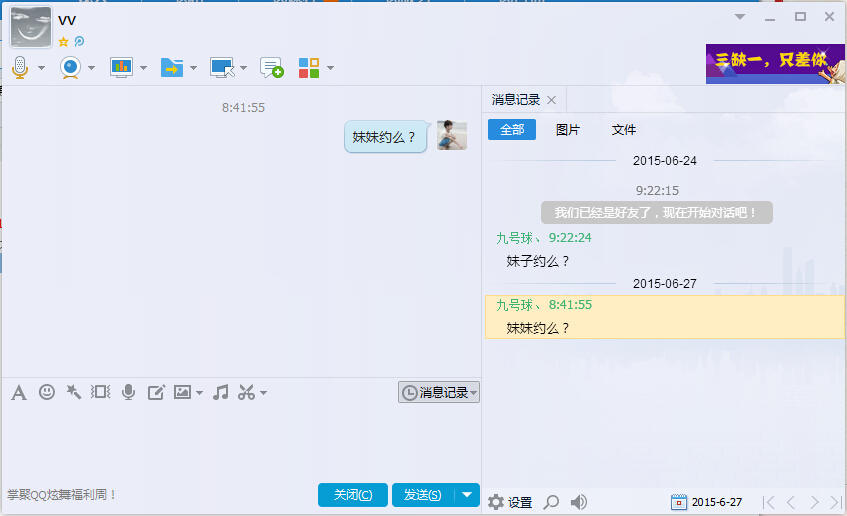Expand remote desktop options arrow

pos(243,68)
